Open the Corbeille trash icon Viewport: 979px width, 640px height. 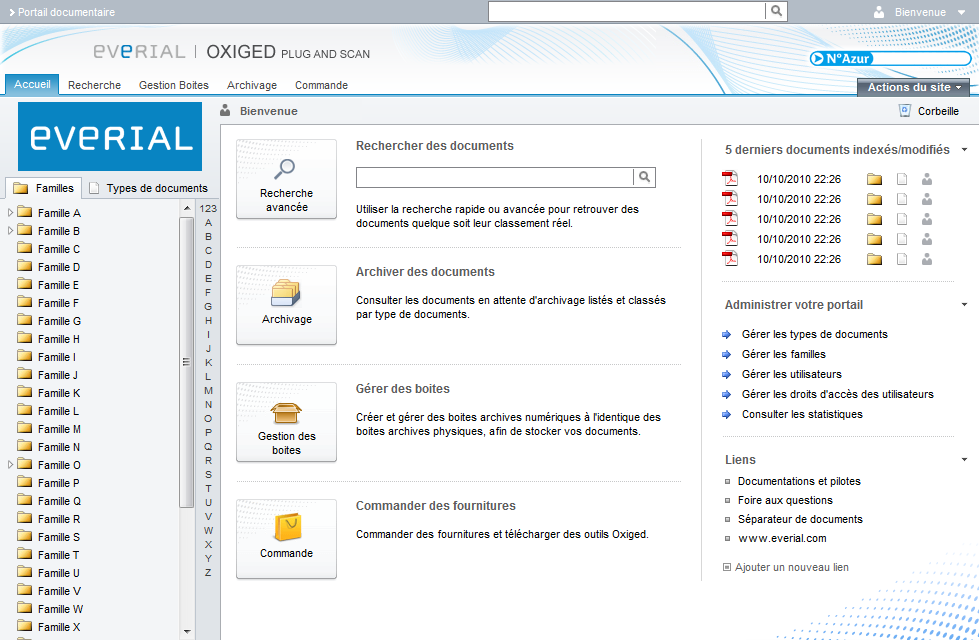(905, 111)
